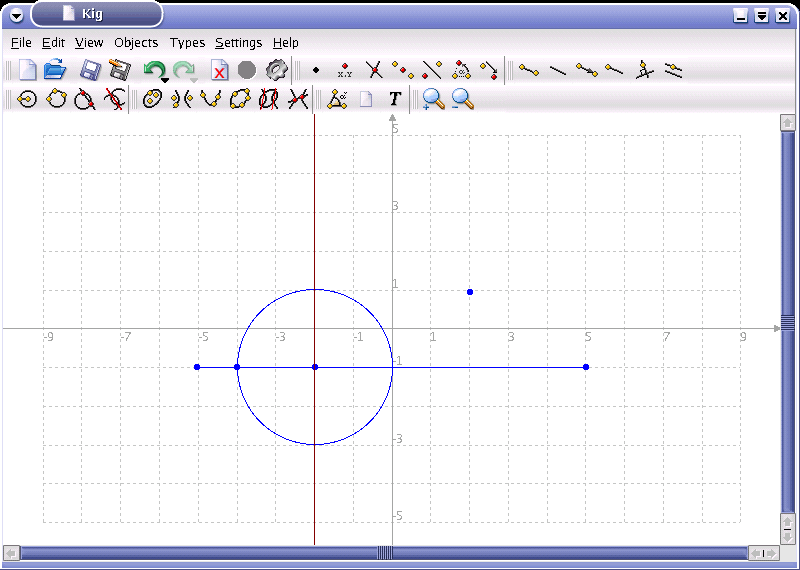This screenshot has width=800, height=570.
Task: Select the Line tool (plain black line)
Action: coord(557,70)
